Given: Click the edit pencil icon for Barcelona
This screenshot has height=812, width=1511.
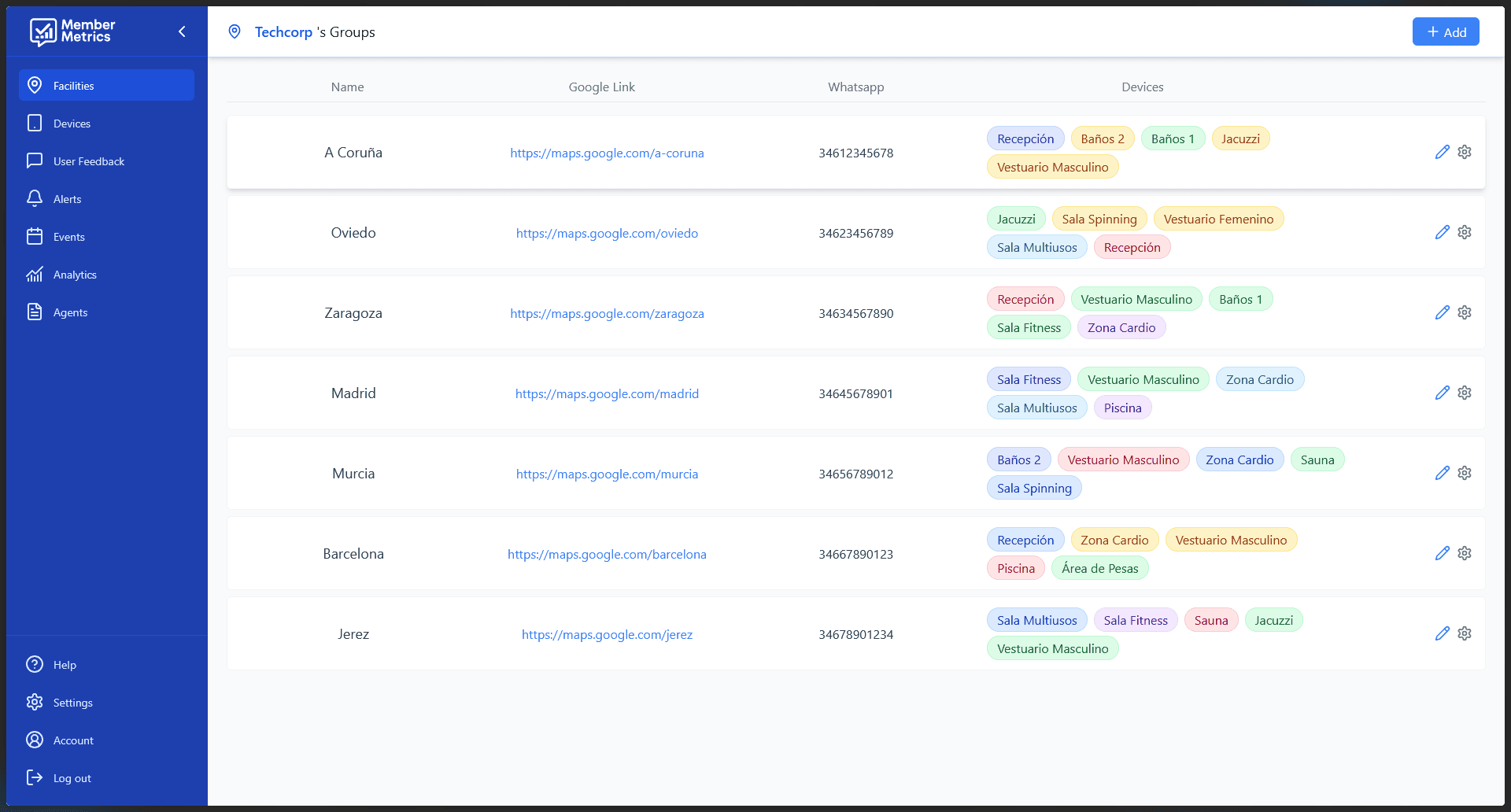Looking at the screenshot, I should pyautogui.click(x=1442, y=553).
